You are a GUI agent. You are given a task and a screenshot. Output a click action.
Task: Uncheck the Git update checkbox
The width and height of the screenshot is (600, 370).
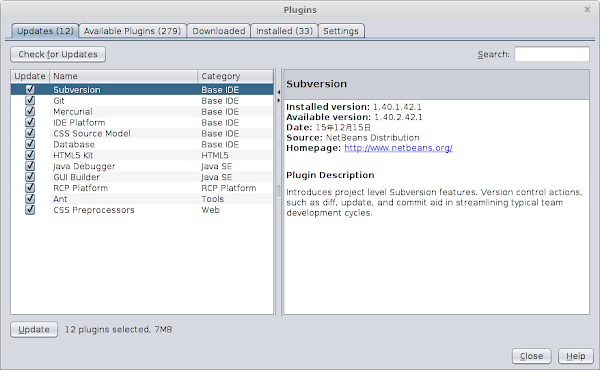[x=30, y=101]
